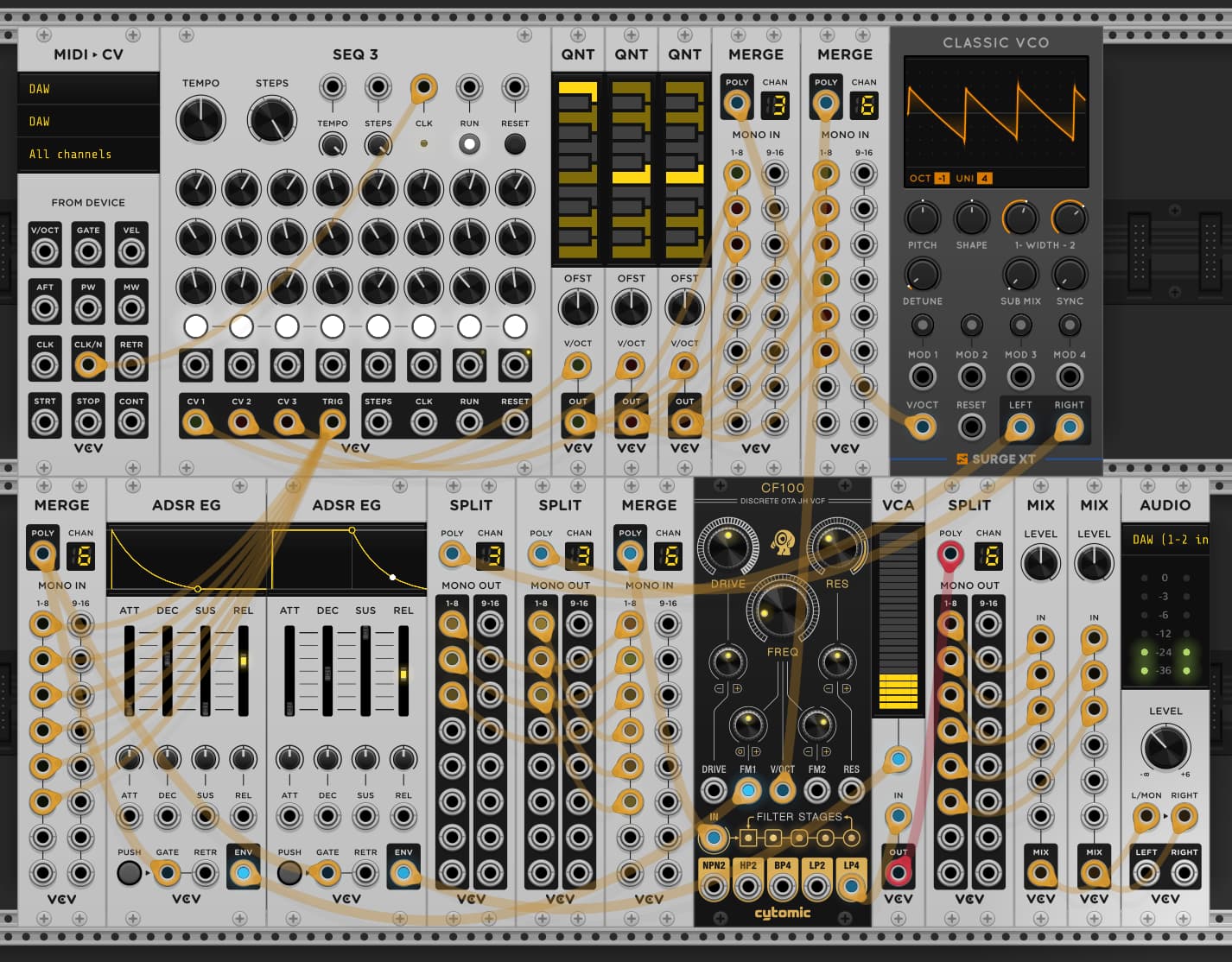1232x962 pixels.
Task: Click the NPN2 output on CF100
Action: [x=714, y=886]
